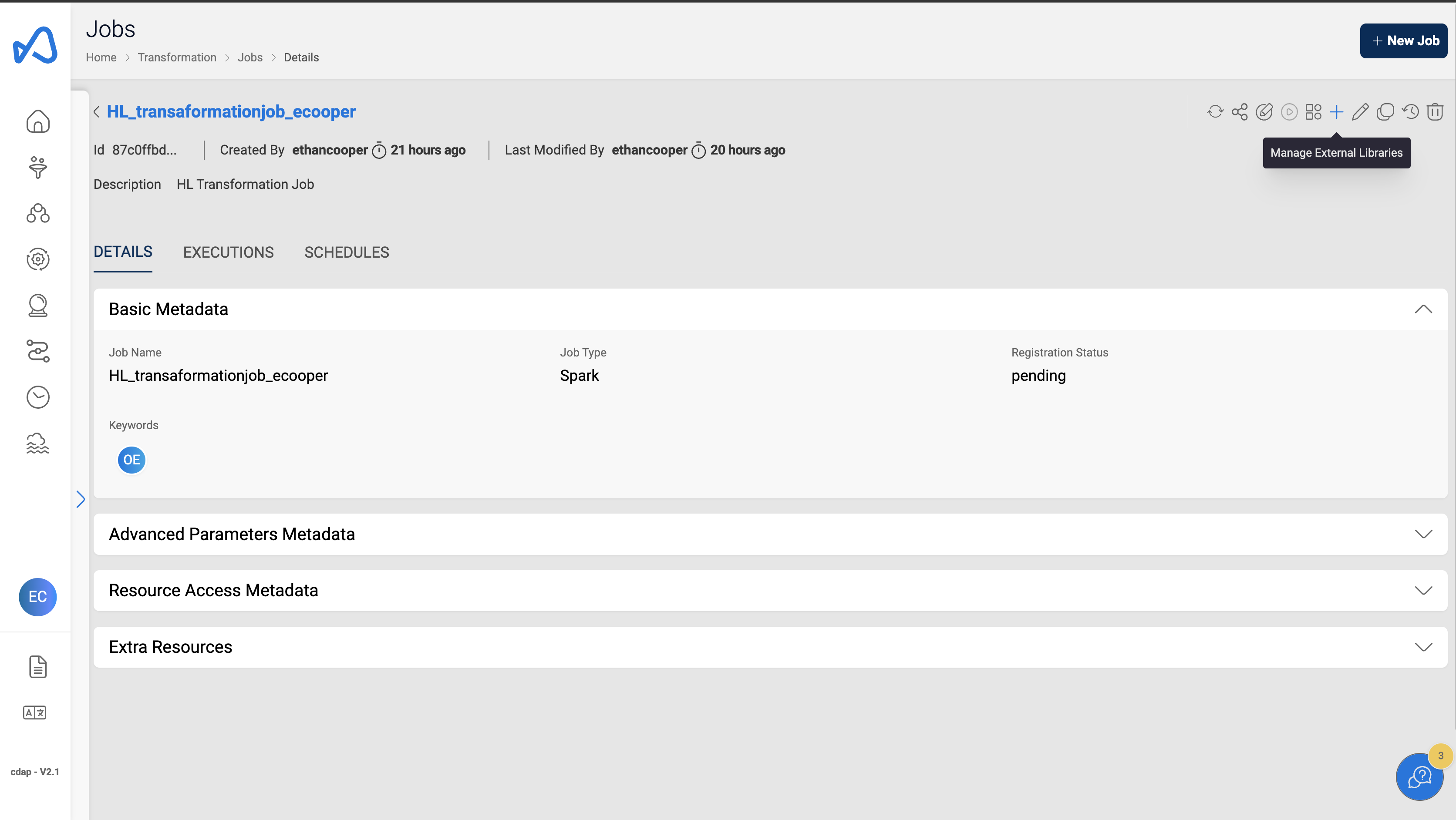Run the job with the play icon
Screen dimensions: 1456x820
(1289, 112)
